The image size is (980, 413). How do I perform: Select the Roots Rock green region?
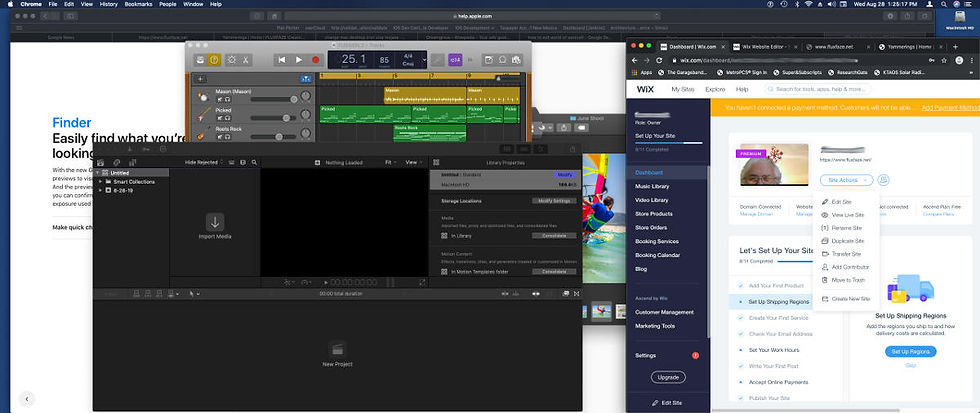[x=430, y=132]
